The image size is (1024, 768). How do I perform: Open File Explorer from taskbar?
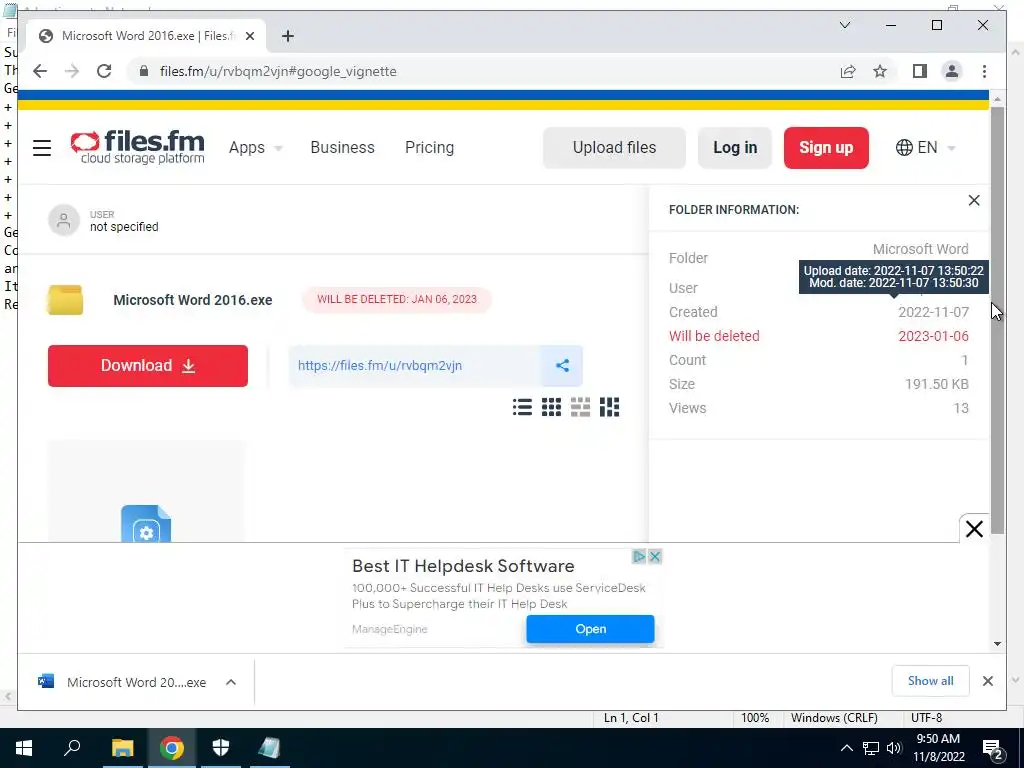tap(122, 748)
